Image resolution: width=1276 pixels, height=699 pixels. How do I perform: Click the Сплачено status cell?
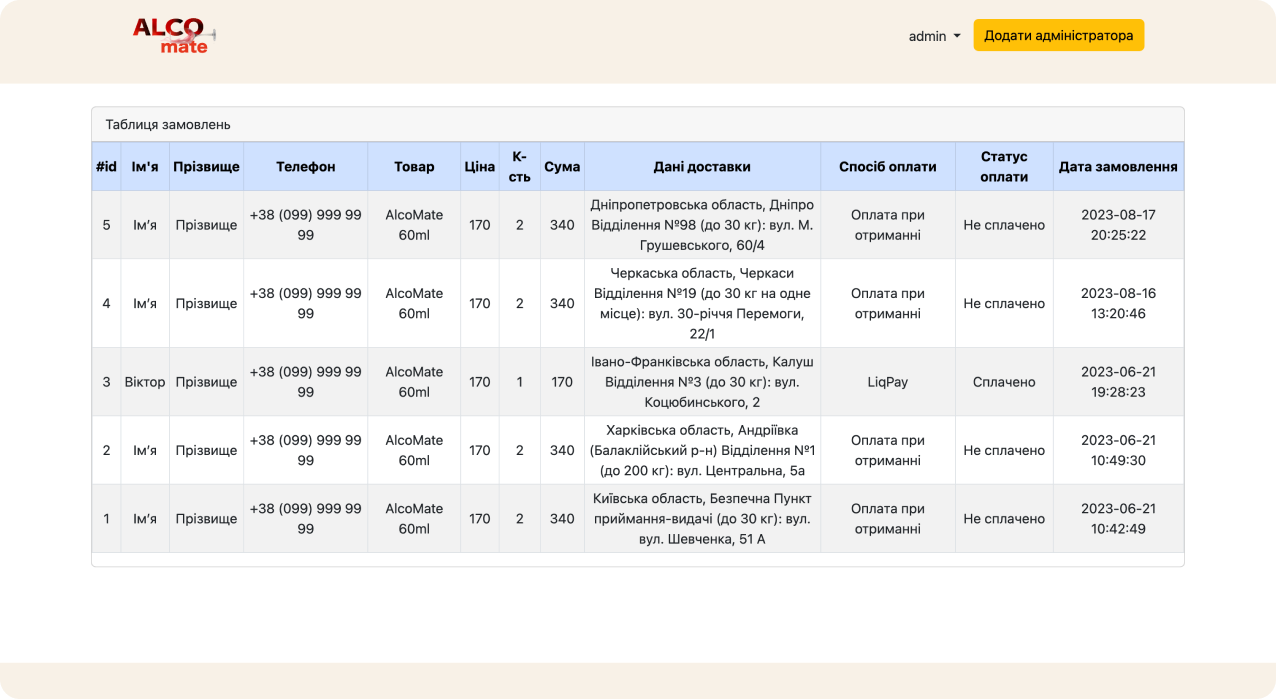point(1004,382)
